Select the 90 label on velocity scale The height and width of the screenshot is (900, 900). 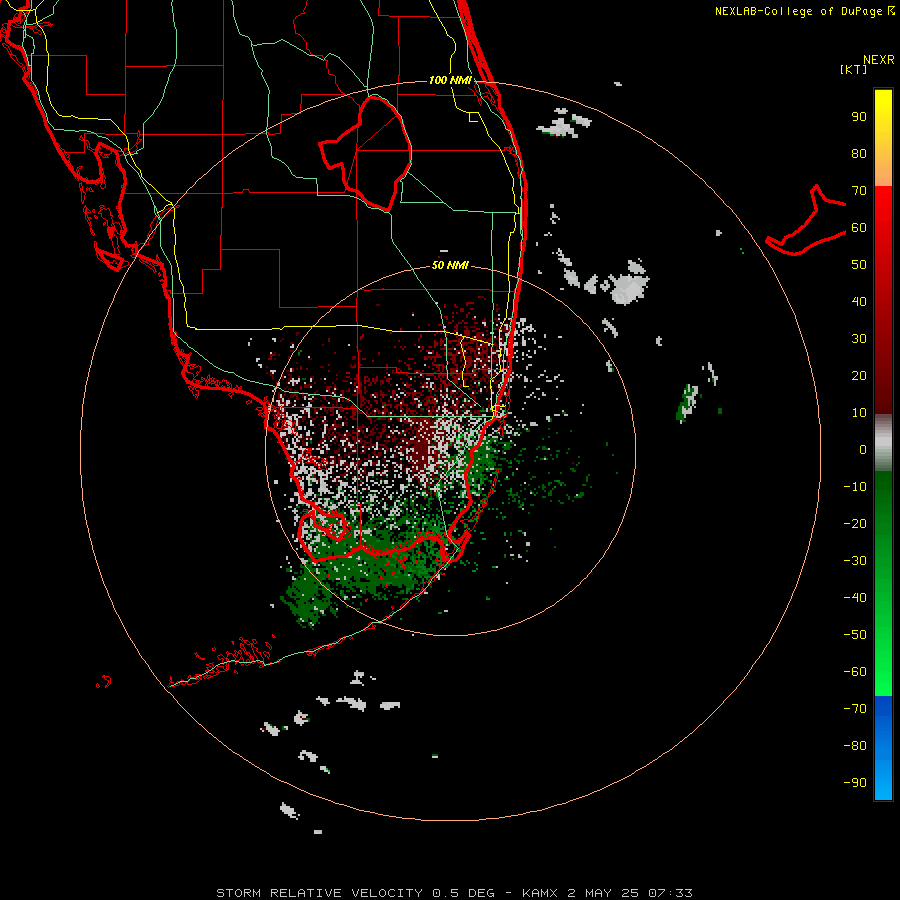(859, 117)
